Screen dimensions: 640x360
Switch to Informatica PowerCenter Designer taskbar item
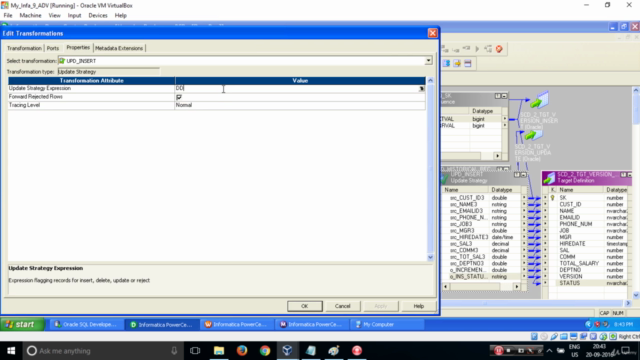click(x=161, y=324)
